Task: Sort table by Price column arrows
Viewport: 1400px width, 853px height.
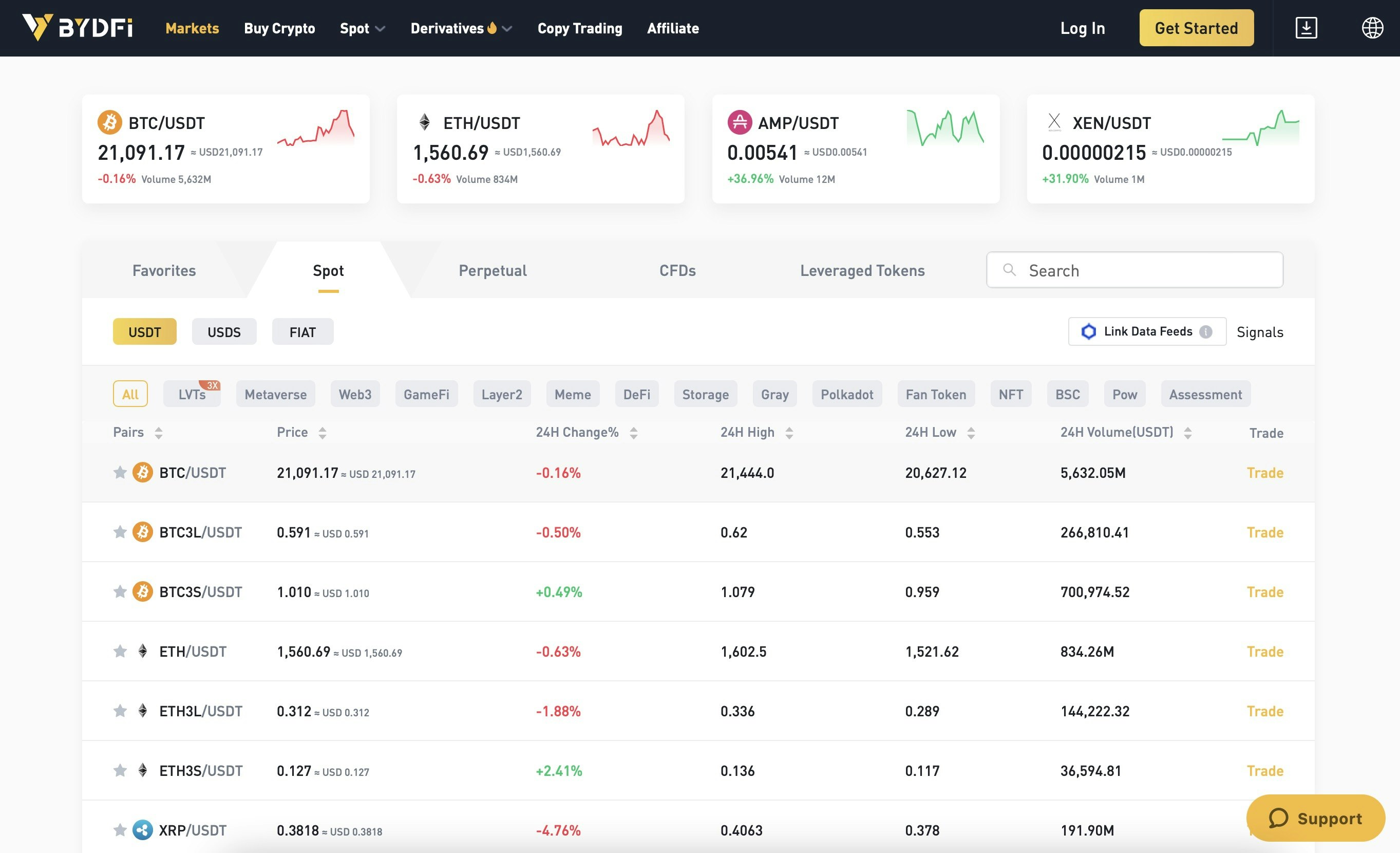Action: tap(322, 433)
